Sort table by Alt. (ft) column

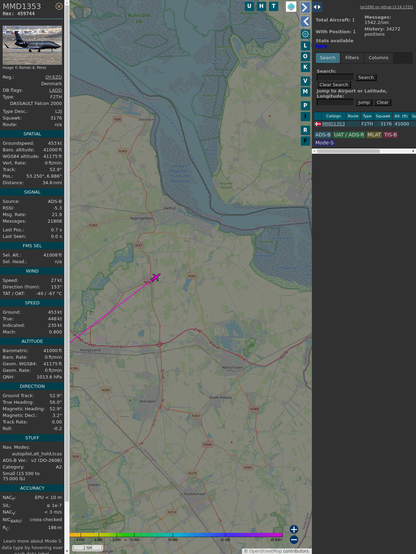(x=401, y=116)
